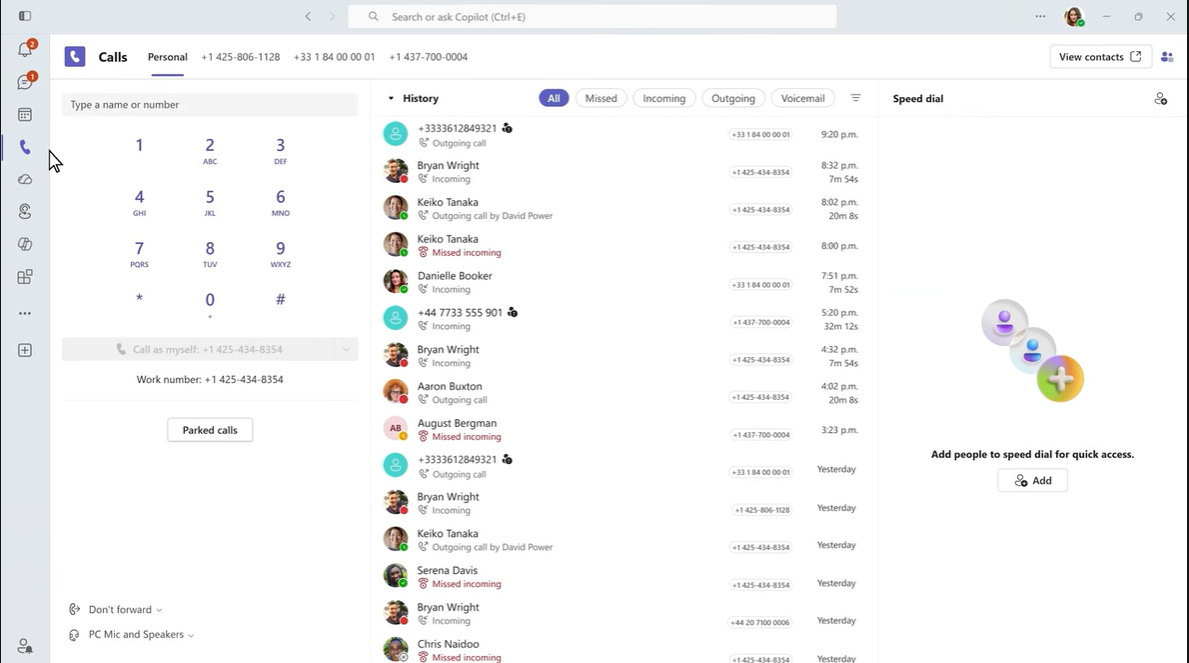Open the Call as myself number dropdown arrow
Image resolution: width=1189 pixels, height=663 pixels.
click(346, 350)
